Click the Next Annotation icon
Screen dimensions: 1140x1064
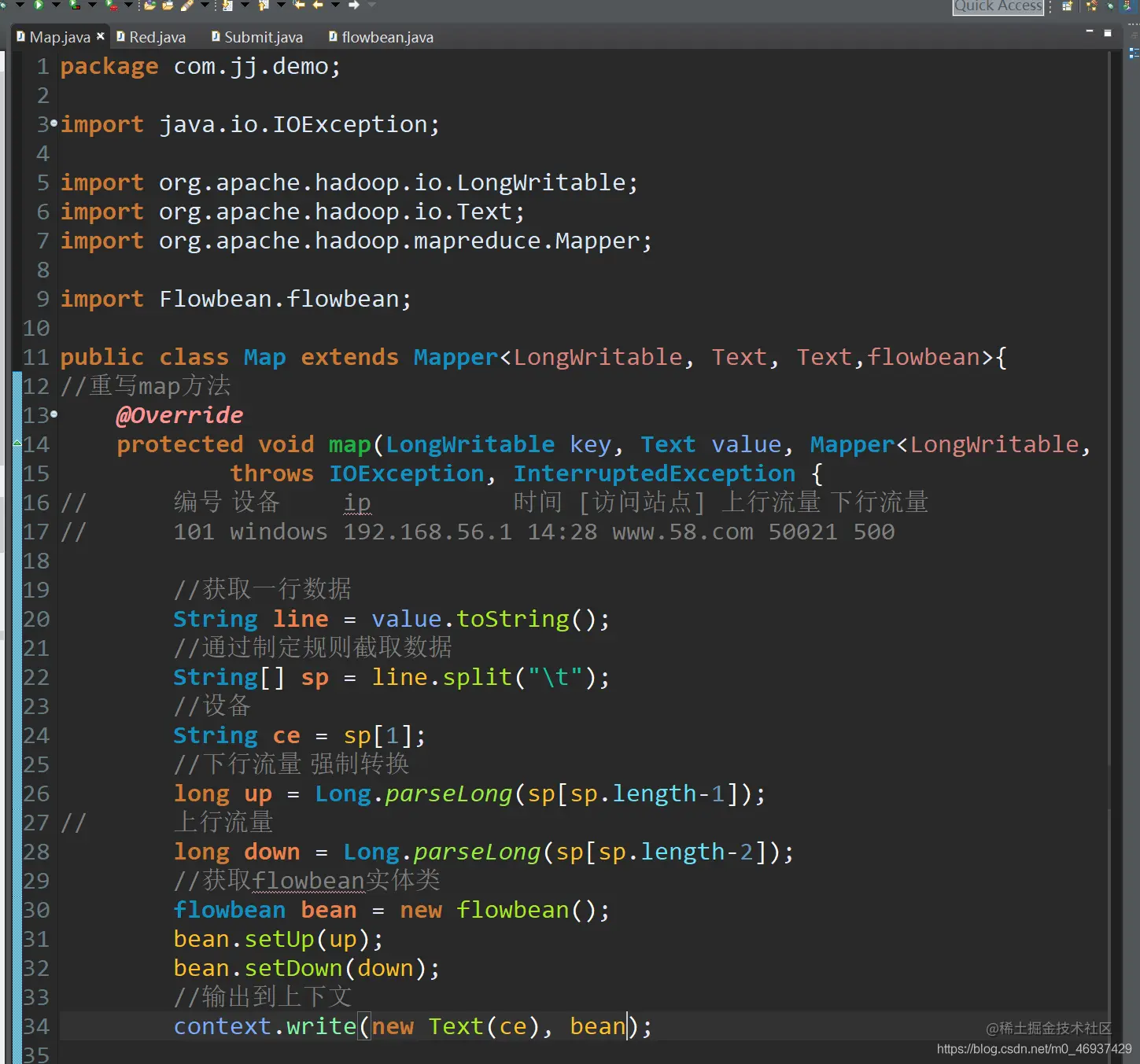227,5
